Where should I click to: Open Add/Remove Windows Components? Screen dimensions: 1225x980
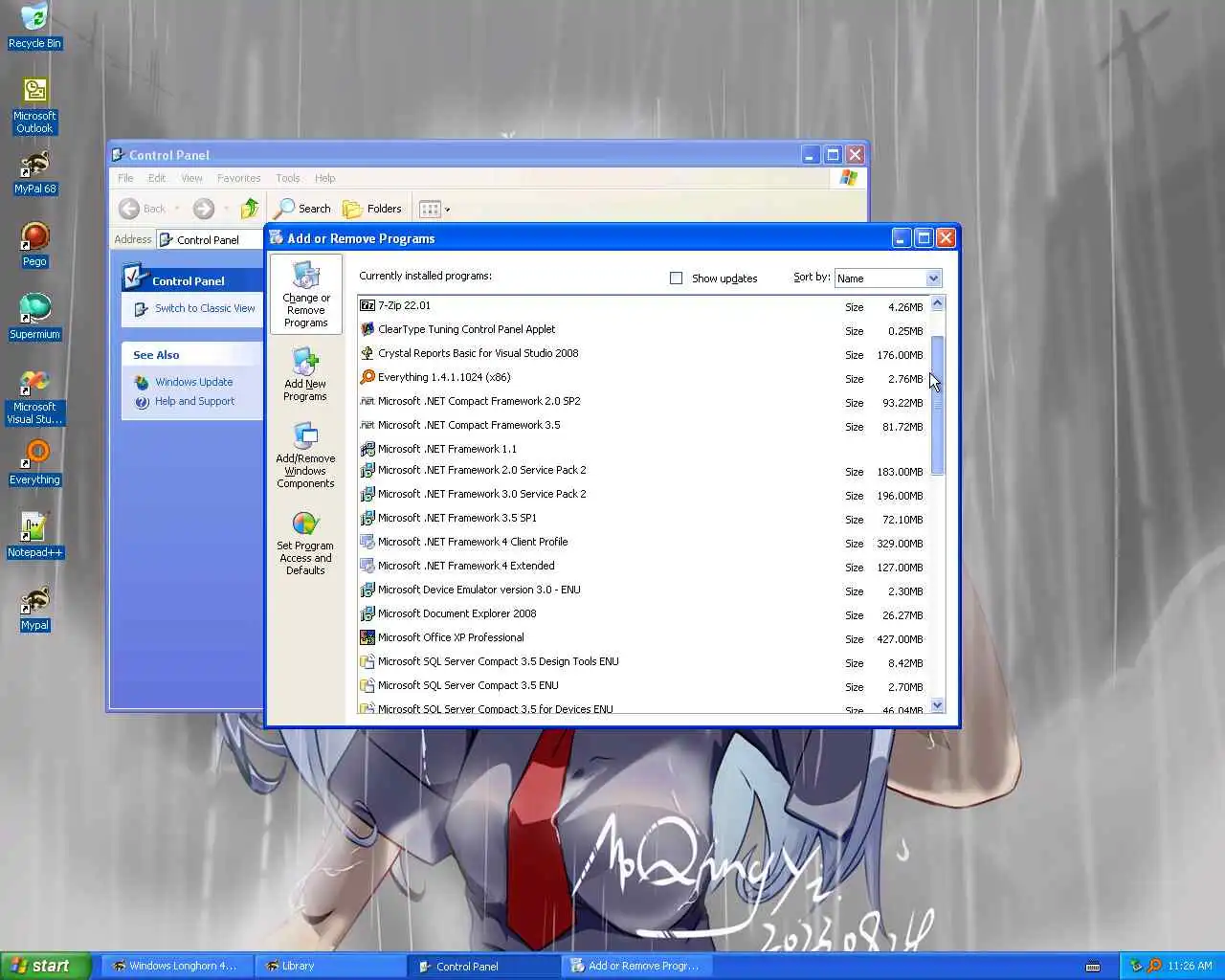point(305,456)
